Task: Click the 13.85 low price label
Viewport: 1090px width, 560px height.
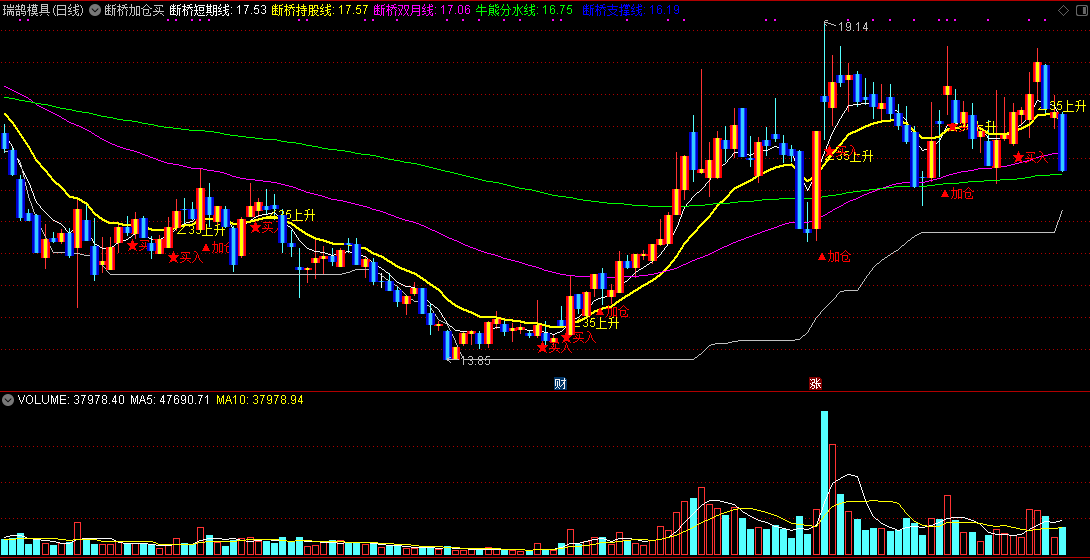Action: tap(475, 361)
